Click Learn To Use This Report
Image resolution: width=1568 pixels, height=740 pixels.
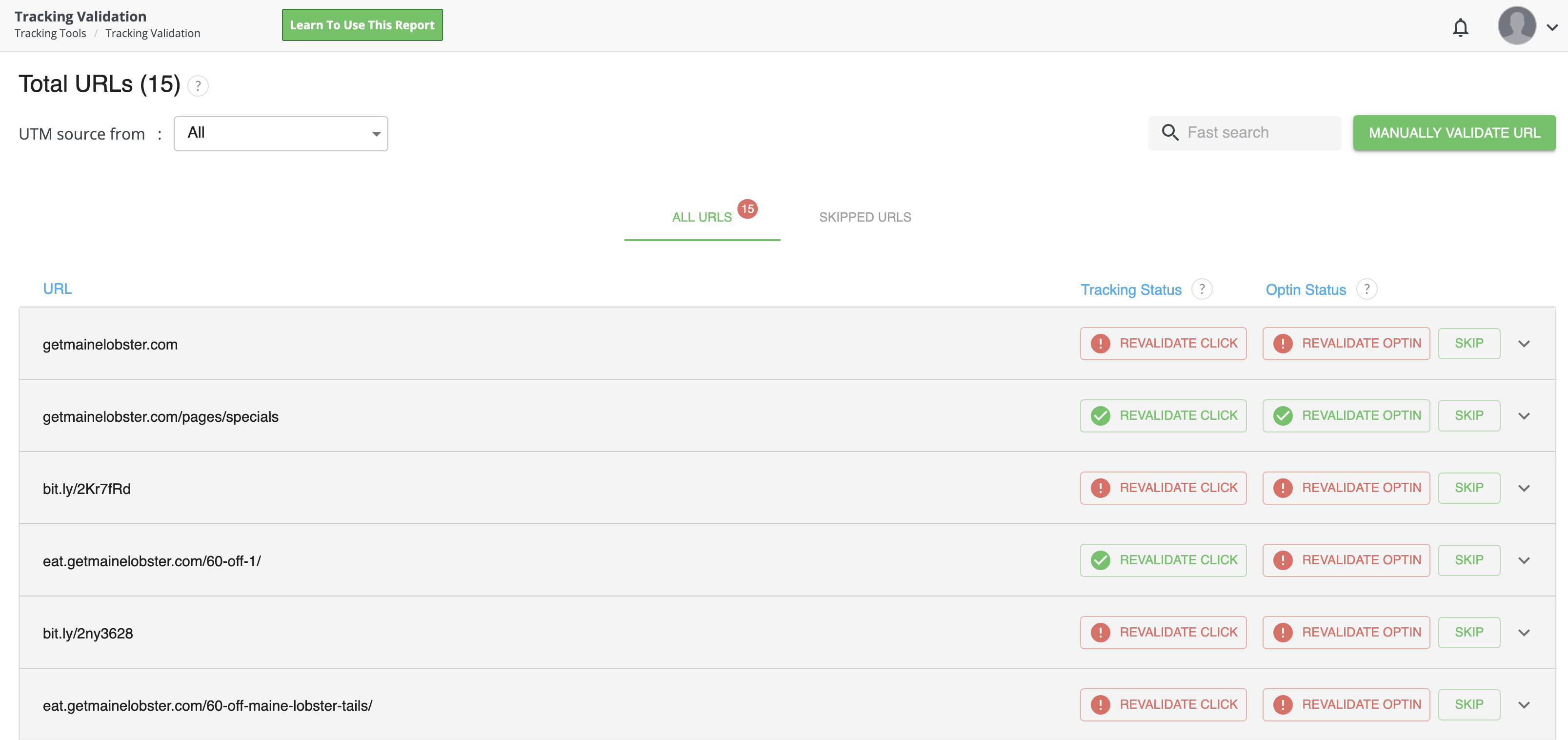coord(362,25)
